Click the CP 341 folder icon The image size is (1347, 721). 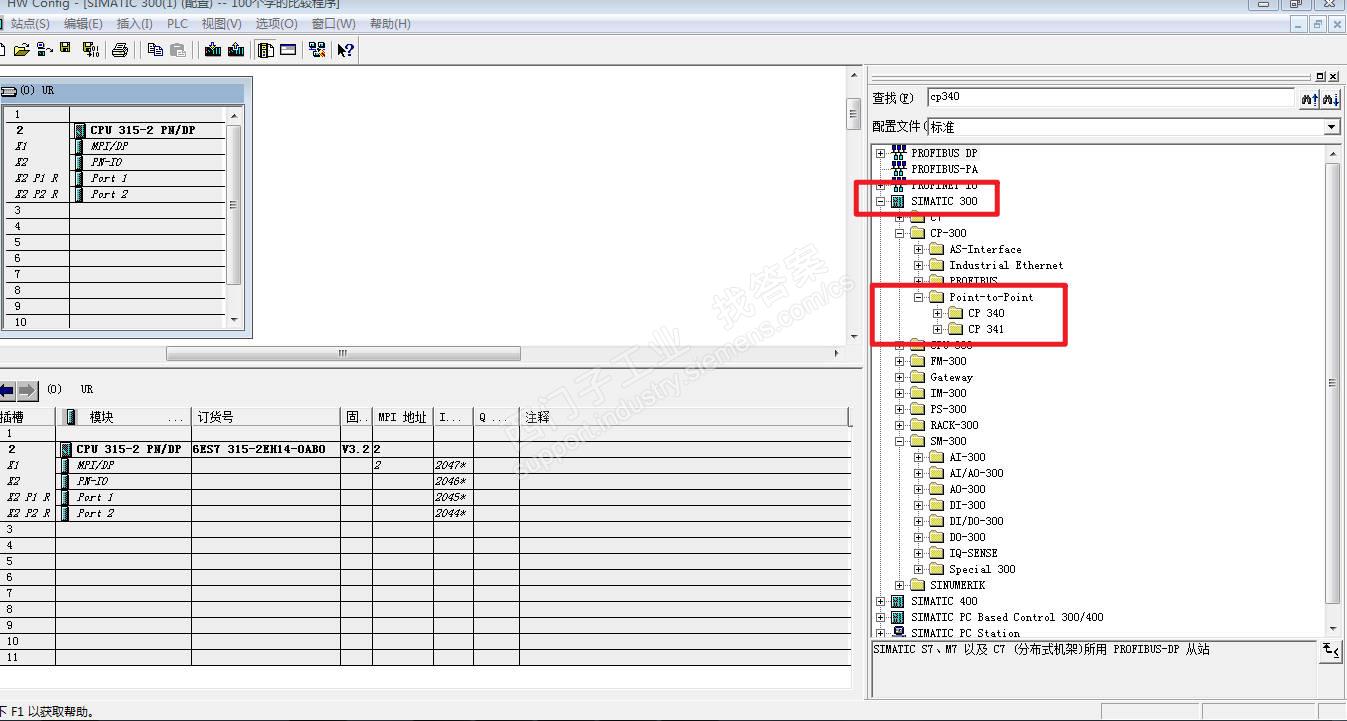pos(955,329)
